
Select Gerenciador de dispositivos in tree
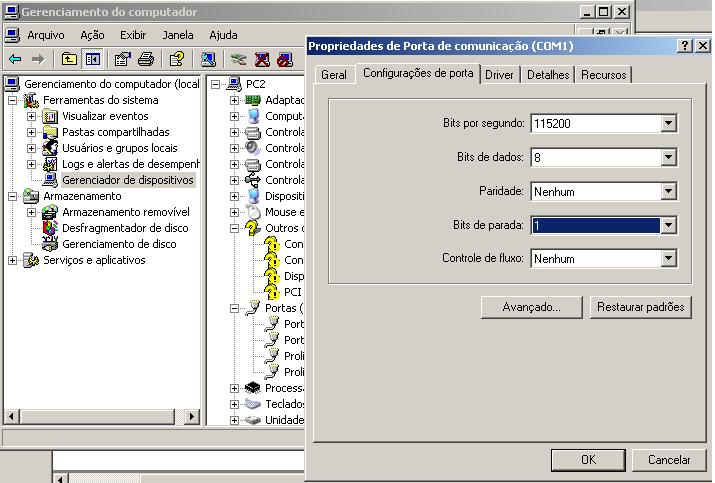(x=128, y=180)
